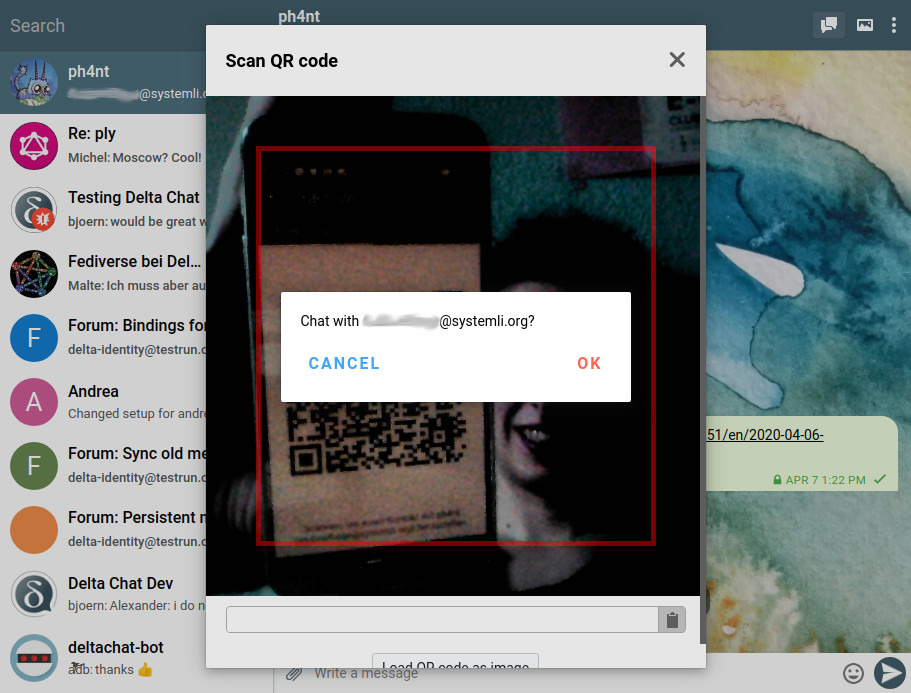Open the Testing Delta Chat conversation
911x693 pixels.
[x=133, y=197]
